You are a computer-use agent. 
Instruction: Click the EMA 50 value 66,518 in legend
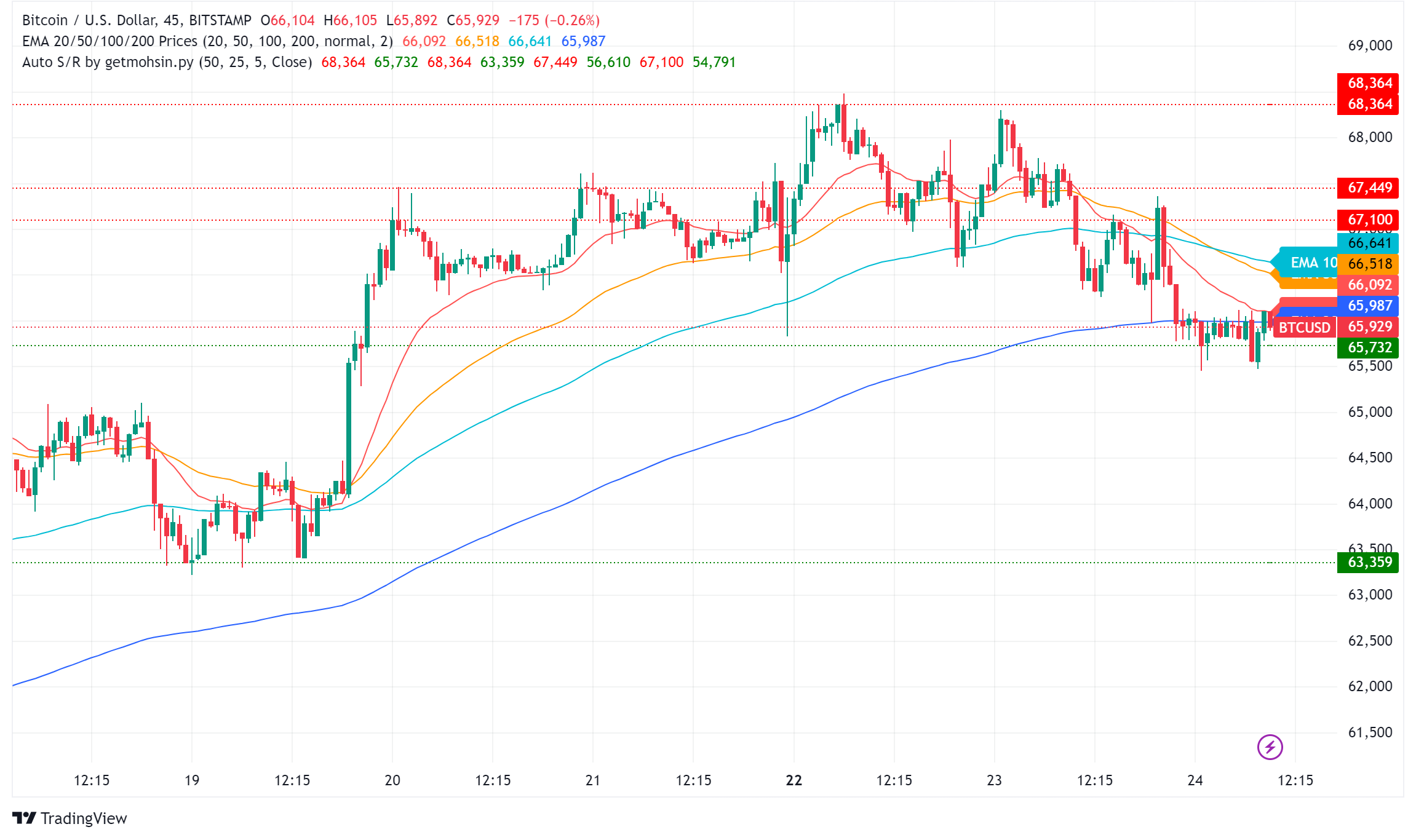point(477,41)
